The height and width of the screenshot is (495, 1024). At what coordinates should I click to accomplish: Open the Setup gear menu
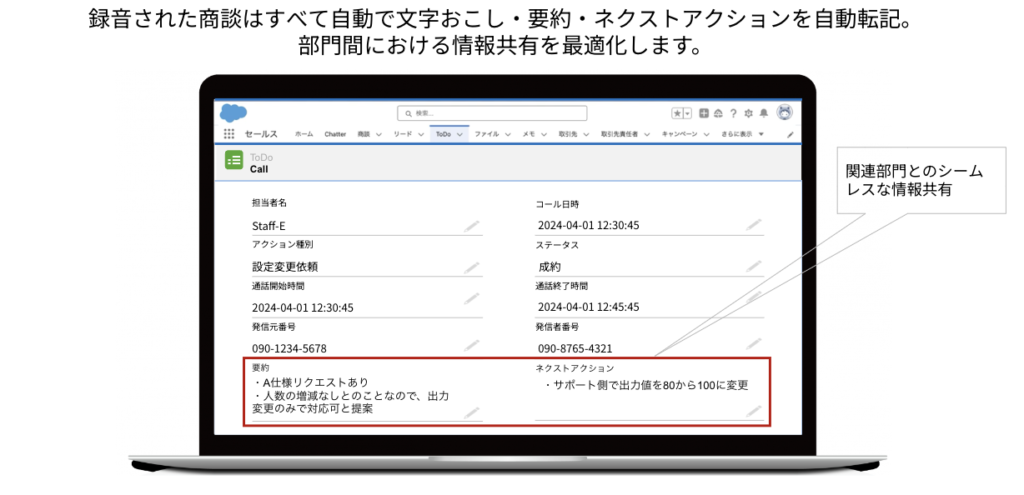[748, 113]
